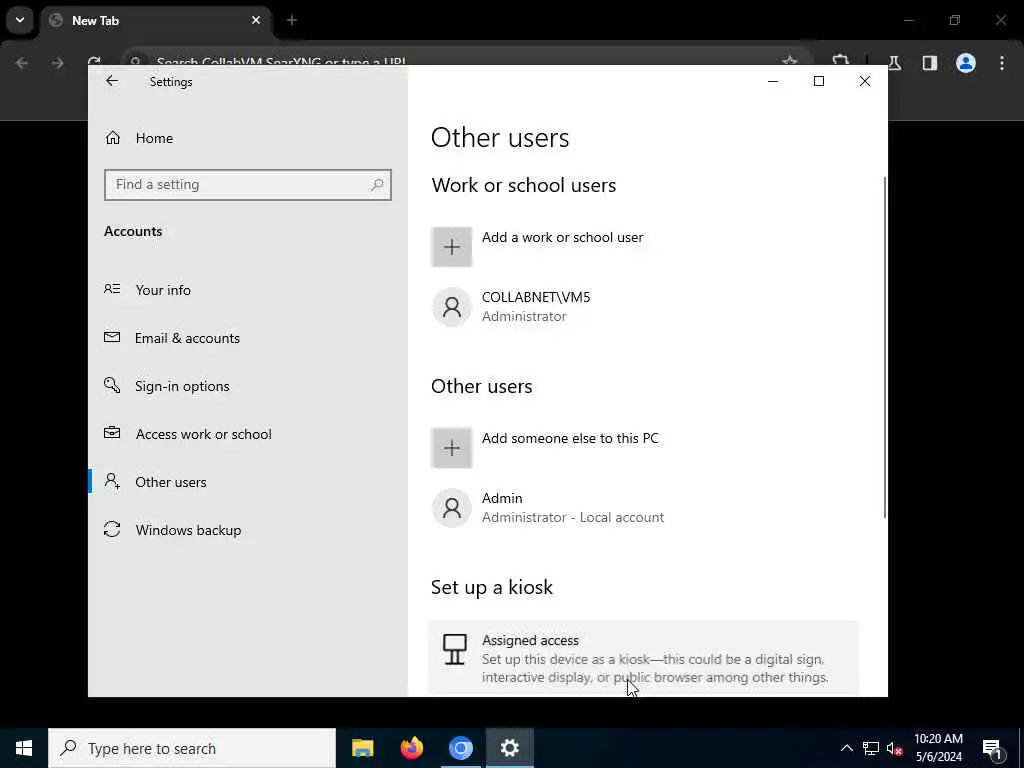Click Add a work or school user label
Screen dimensions: 1024x768
[562, 238]
